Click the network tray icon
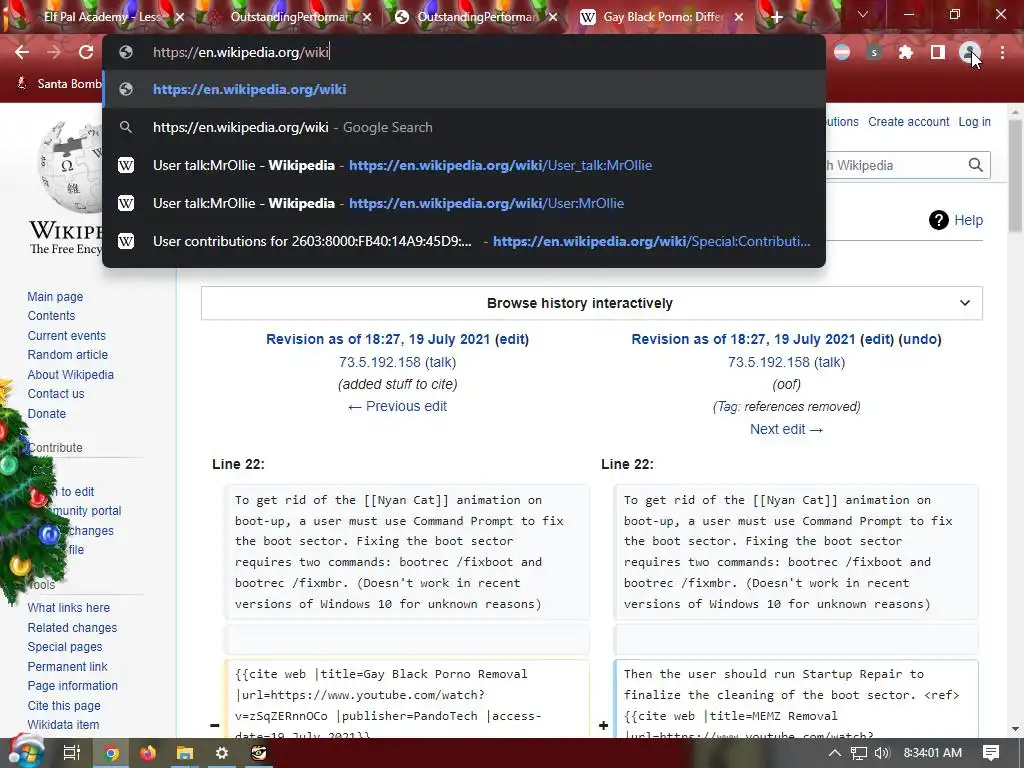Image resolution: width=1024 pixels, height=768 pixels. tap(859, 753)
